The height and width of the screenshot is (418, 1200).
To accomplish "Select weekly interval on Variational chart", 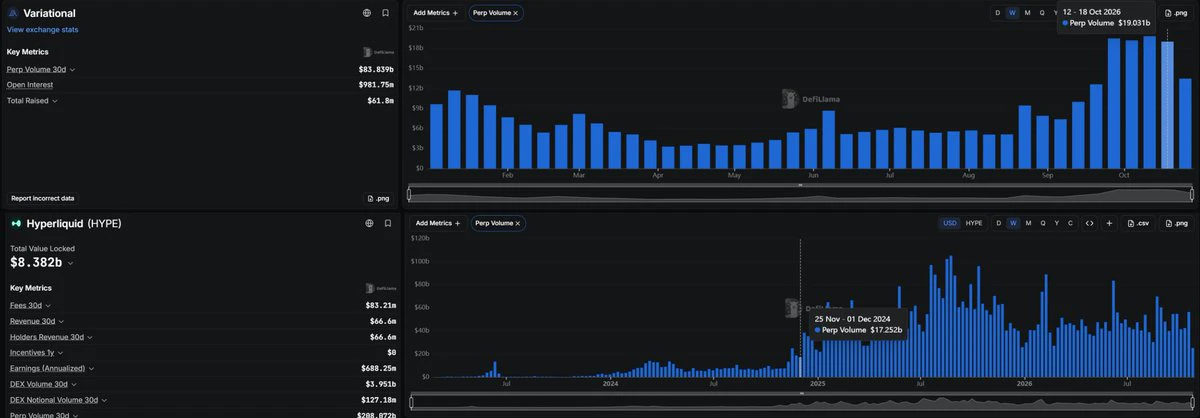I will coord(1012,13).
